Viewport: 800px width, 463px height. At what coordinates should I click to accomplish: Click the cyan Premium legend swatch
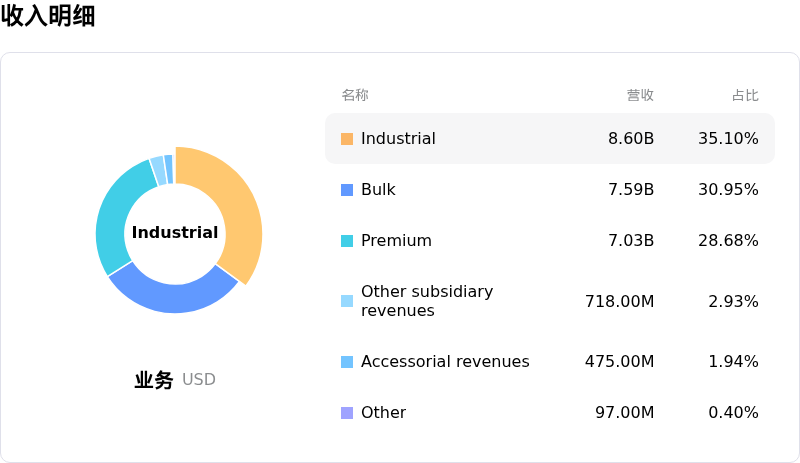click(347, 241)
